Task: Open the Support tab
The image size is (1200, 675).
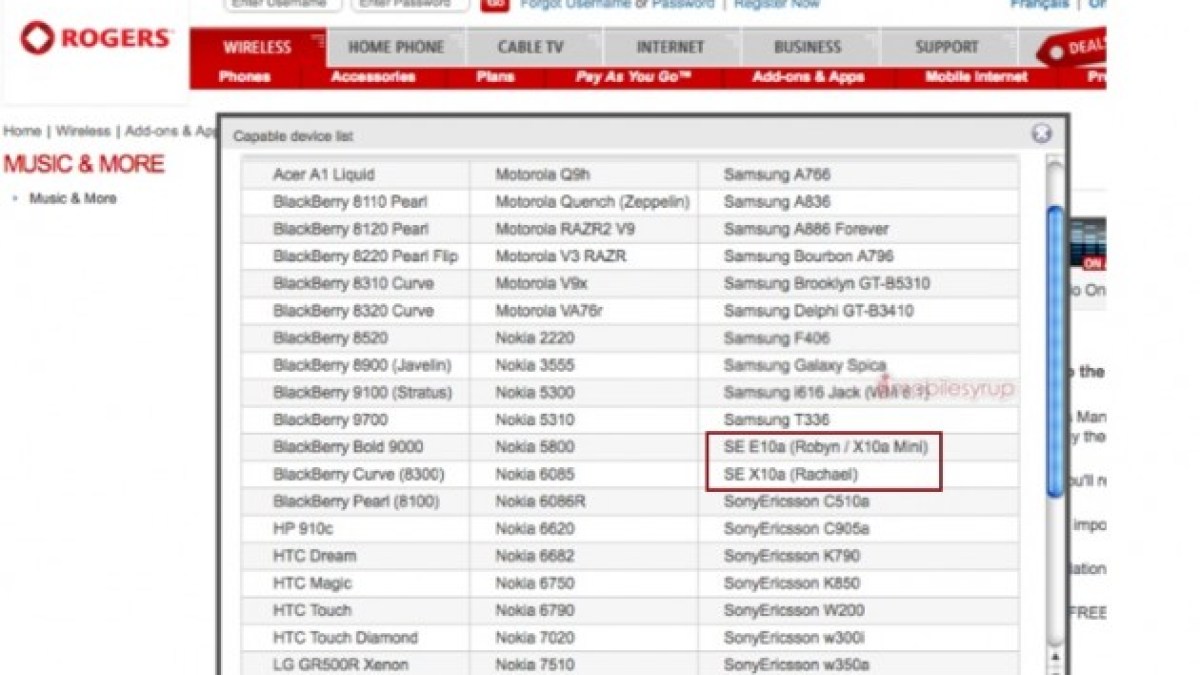Action: tap(946, 47)
